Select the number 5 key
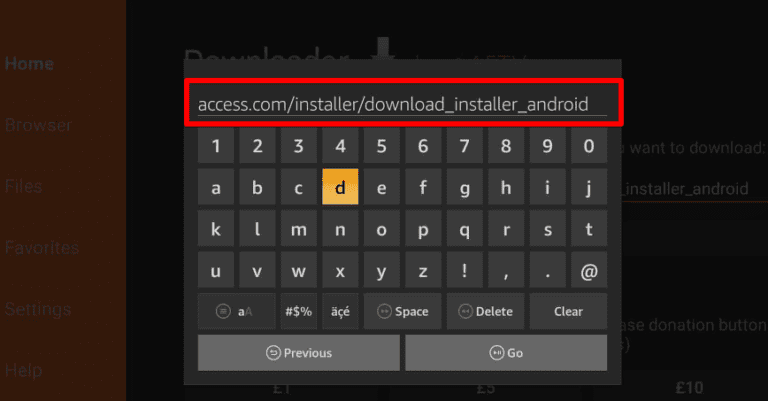Screen dimensions: 768x401 382,145
